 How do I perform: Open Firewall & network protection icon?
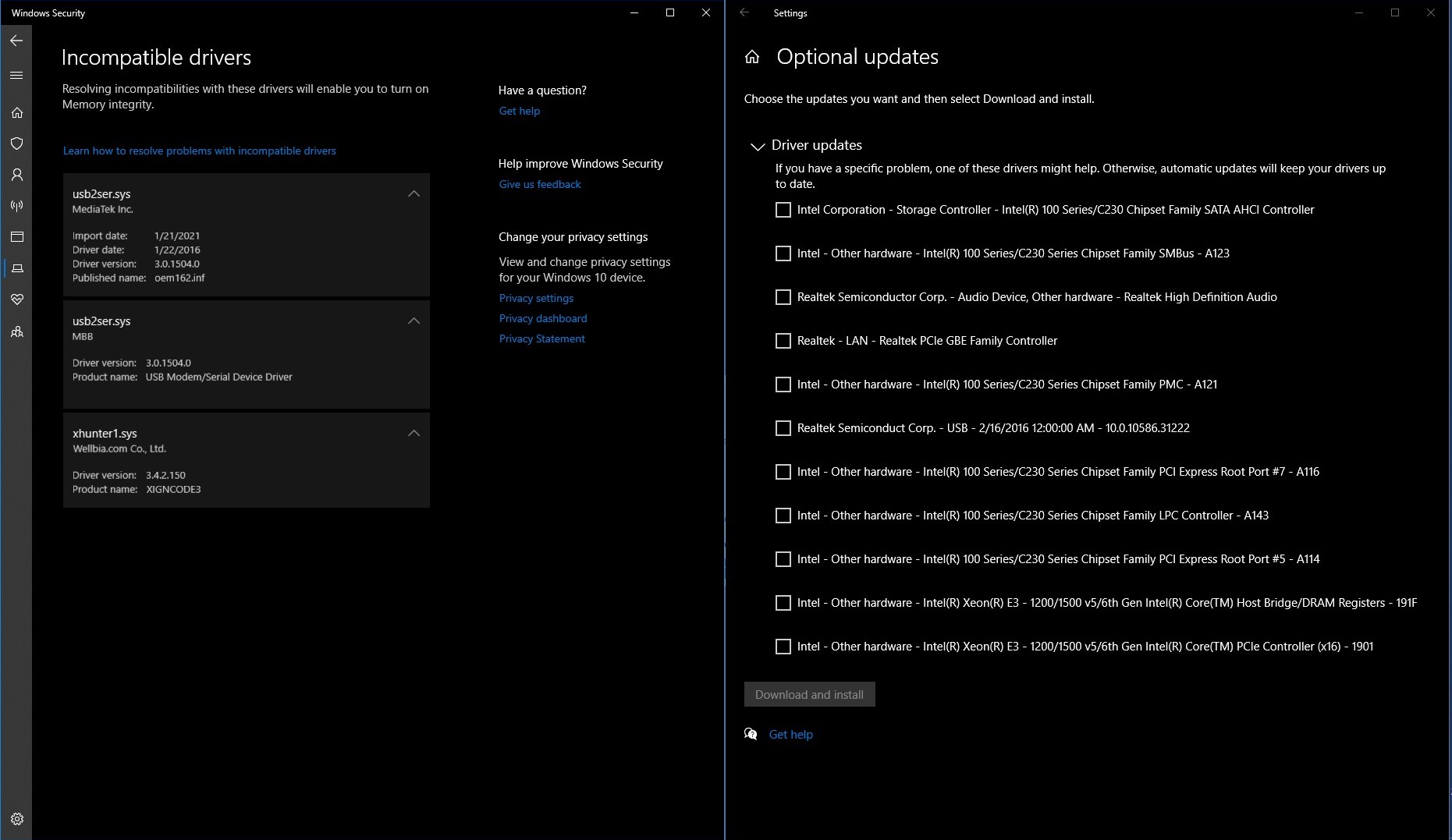click(x=16, y=206)
